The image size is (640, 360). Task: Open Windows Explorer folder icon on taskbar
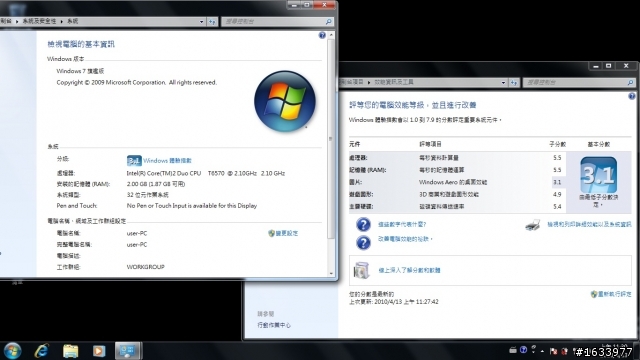point(70,351)
